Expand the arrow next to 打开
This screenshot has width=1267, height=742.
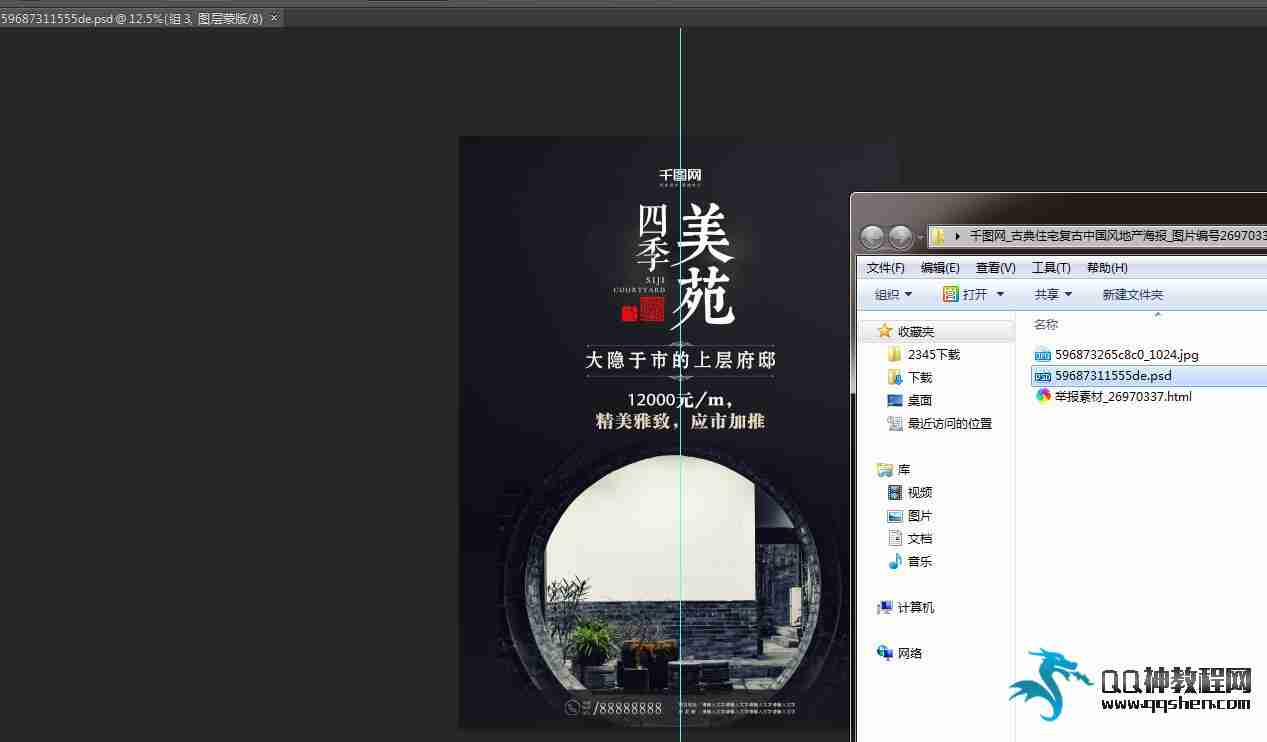click(x=1000, y=294)
